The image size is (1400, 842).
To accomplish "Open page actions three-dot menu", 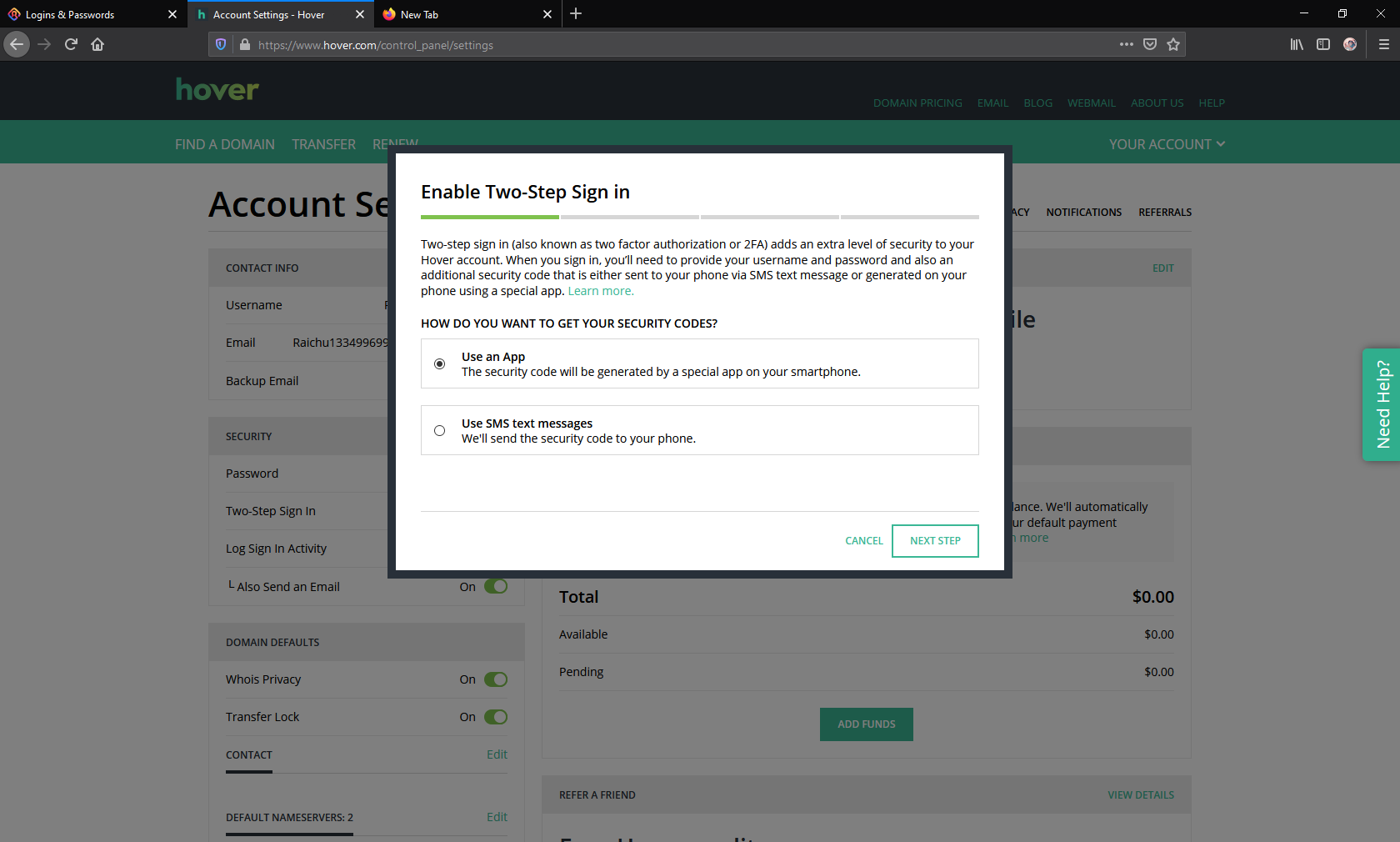I will tap(1127, 44).
